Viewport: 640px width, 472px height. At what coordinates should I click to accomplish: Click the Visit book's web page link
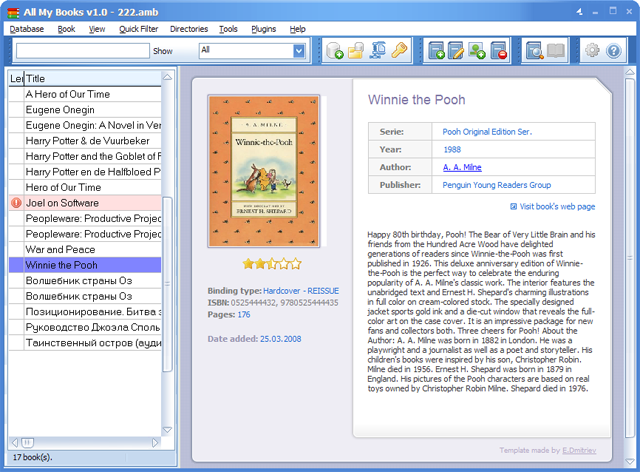pyautogui.click(x=557, y=206)
